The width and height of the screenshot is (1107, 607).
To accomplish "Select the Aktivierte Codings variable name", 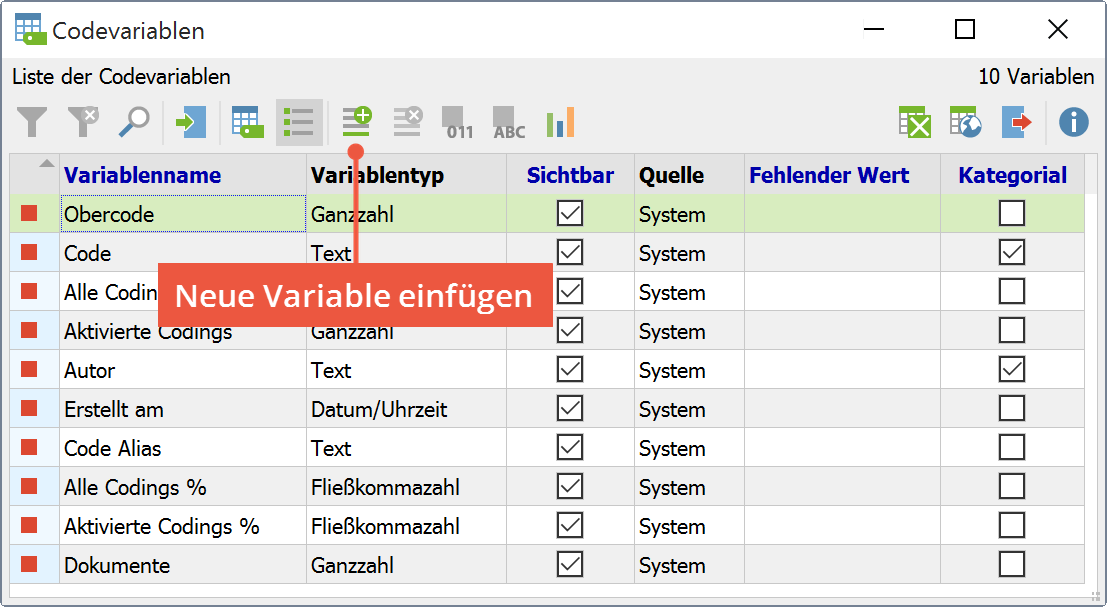I will pos(148,332).
